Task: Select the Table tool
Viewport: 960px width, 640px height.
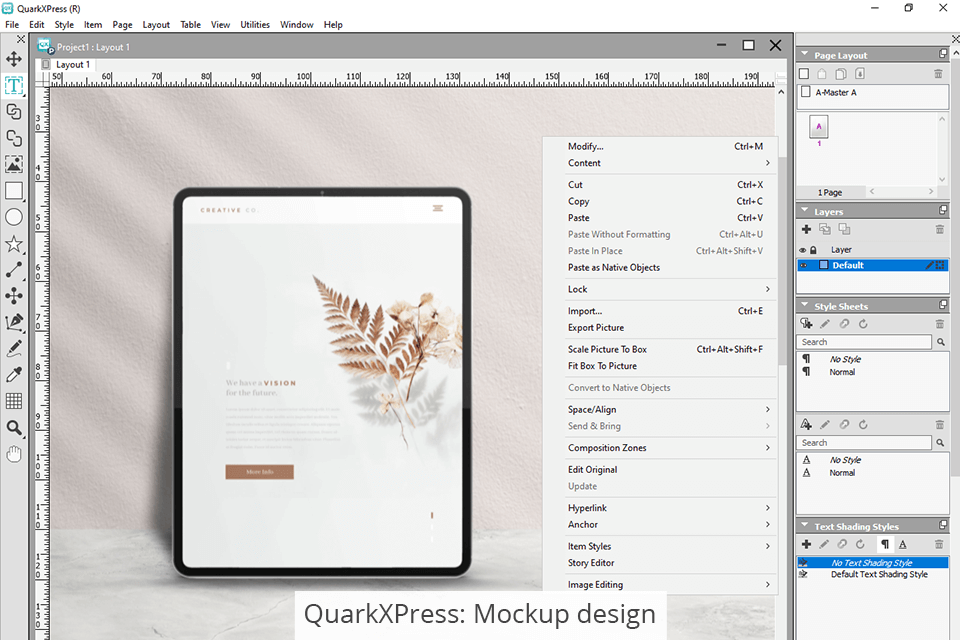Action: click(x=13, y=401)
